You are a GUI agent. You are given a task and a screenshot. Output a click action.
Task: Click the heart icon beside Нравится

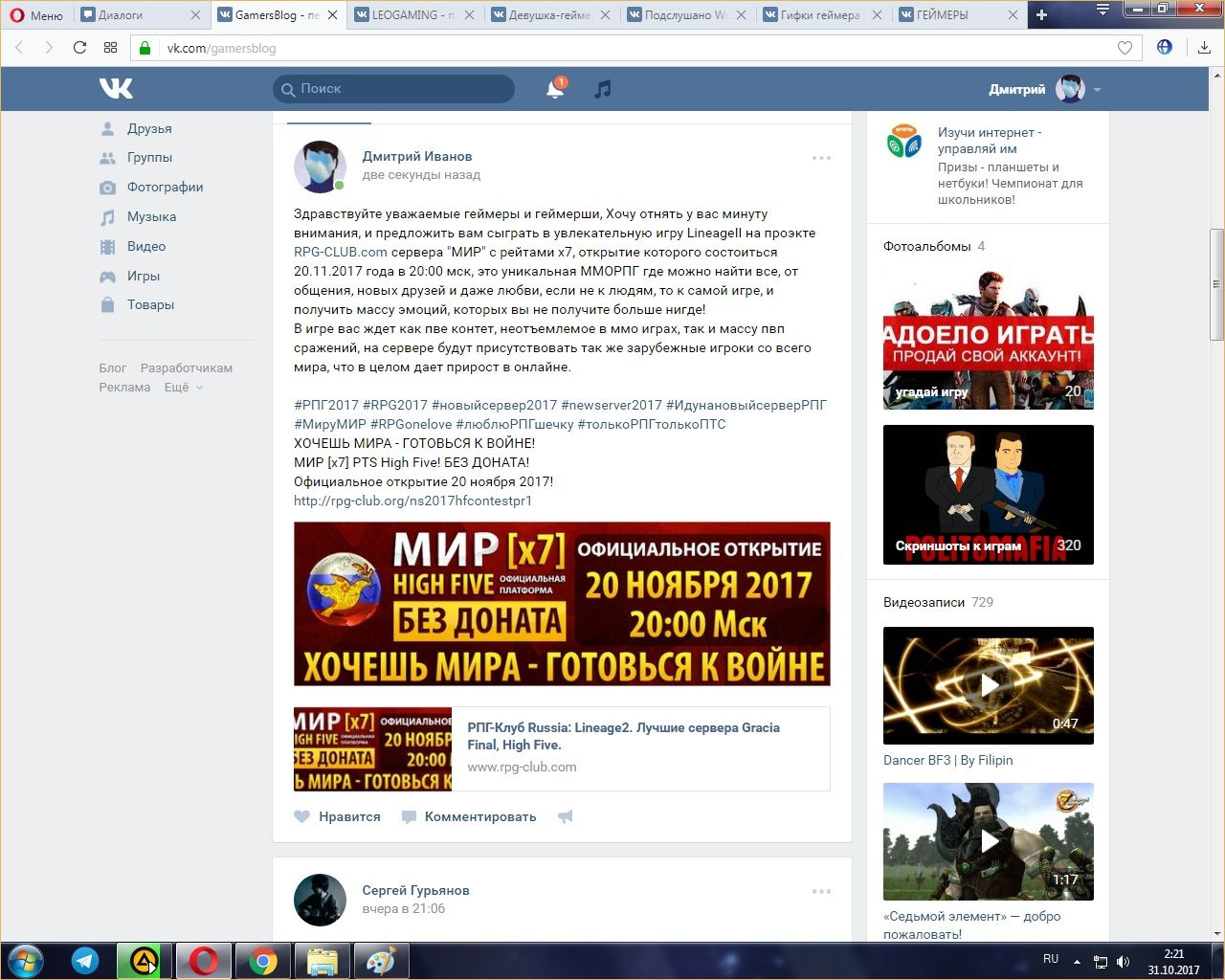click(x=302, y=817)
